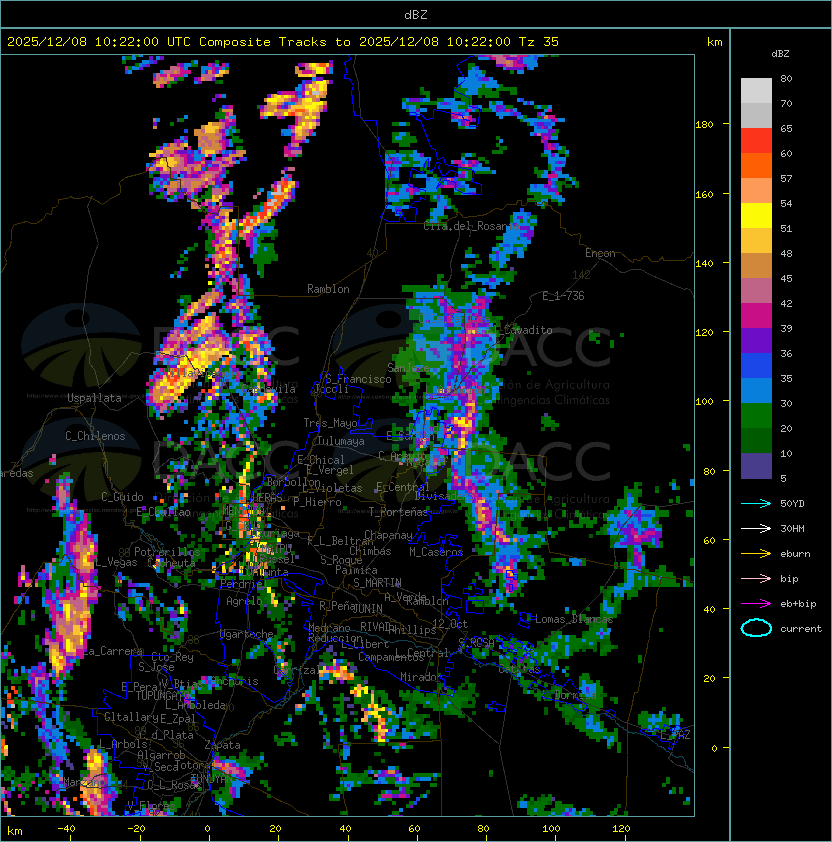Click the white 30HM arrow symbol in legend

pos(756,529)
